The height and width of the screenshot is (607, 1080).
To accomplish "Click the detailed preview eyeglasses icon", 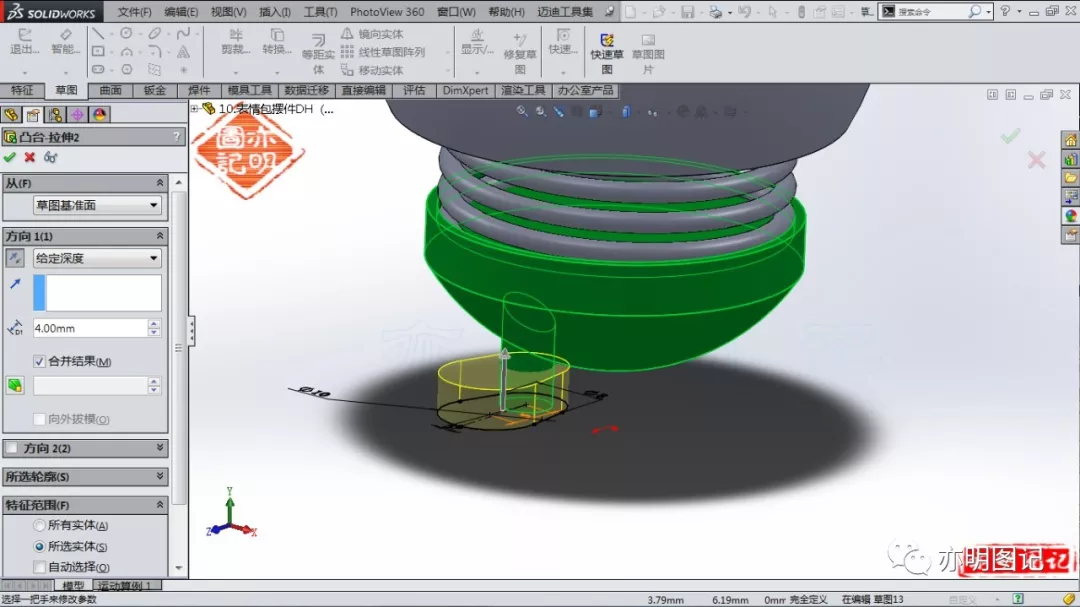I will coord(50,158).
